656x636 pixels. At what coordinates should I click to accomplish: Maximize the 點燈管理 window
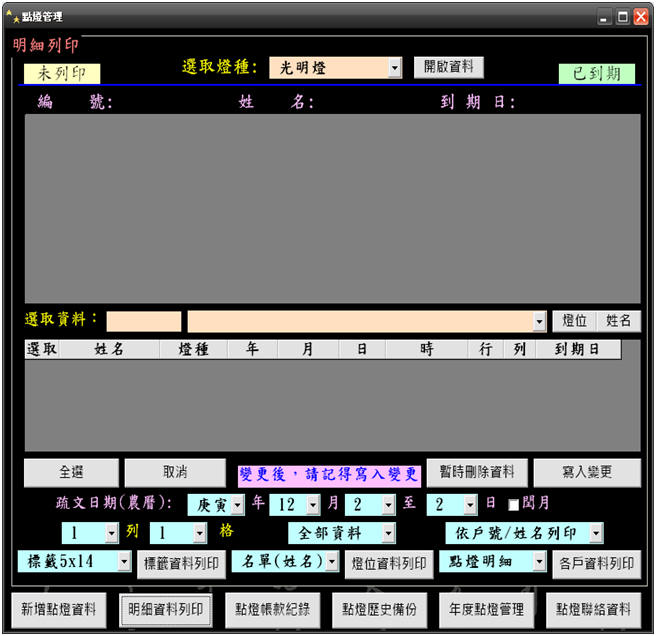(x=623, y=17)
